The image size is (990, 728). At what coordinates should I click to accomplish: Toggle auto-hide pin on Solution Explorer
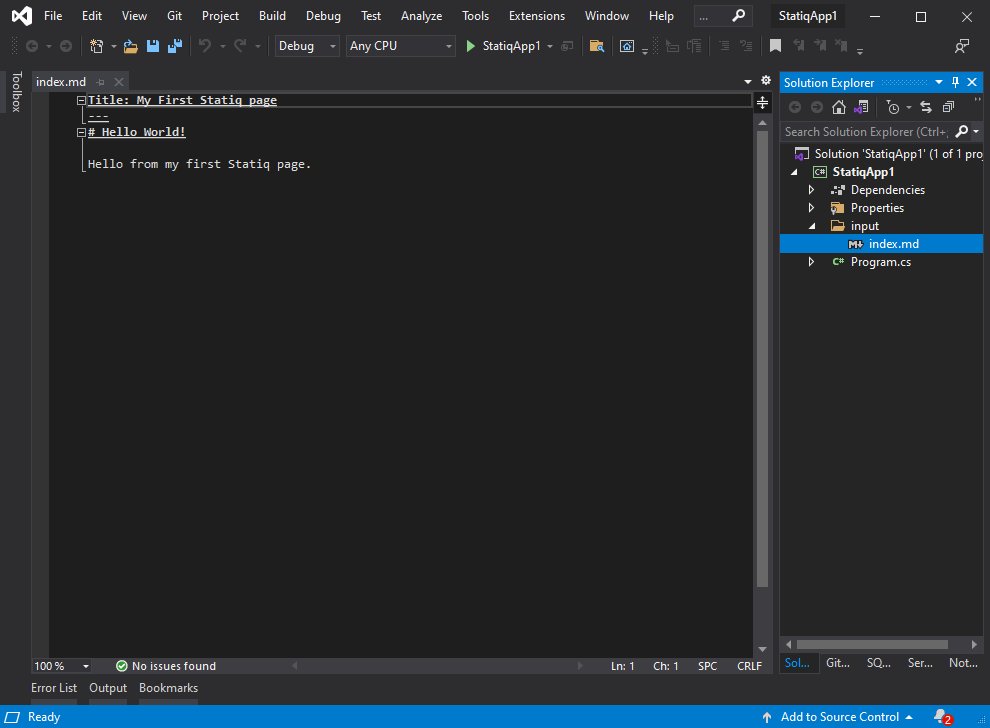[x=955, y=82]
